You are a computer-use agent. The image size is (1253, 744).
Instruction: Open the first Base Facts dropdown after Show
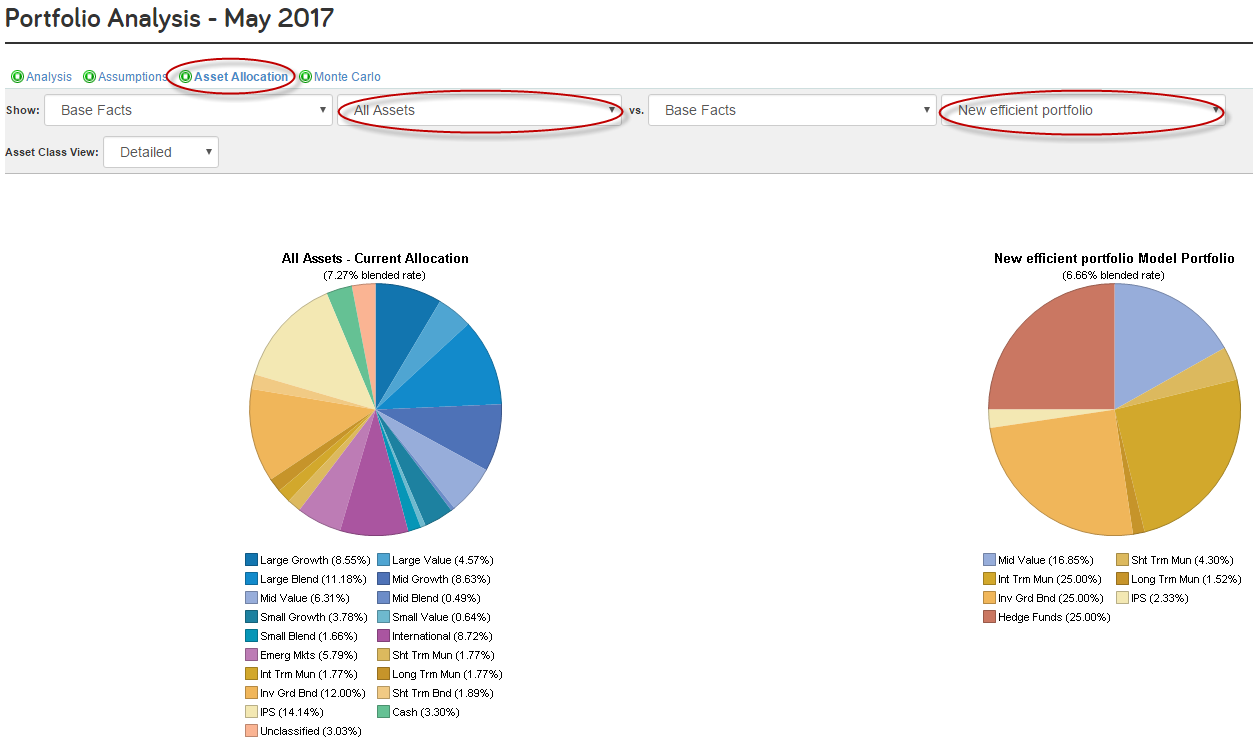[189, 110]
